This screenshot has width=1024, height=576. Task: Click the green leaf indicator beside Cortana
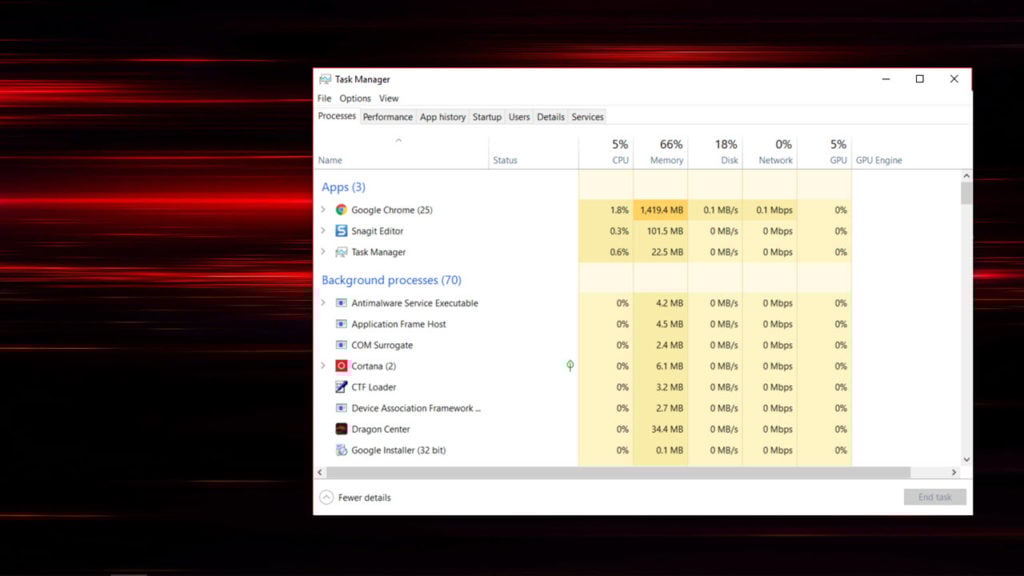tap(570, 366)
